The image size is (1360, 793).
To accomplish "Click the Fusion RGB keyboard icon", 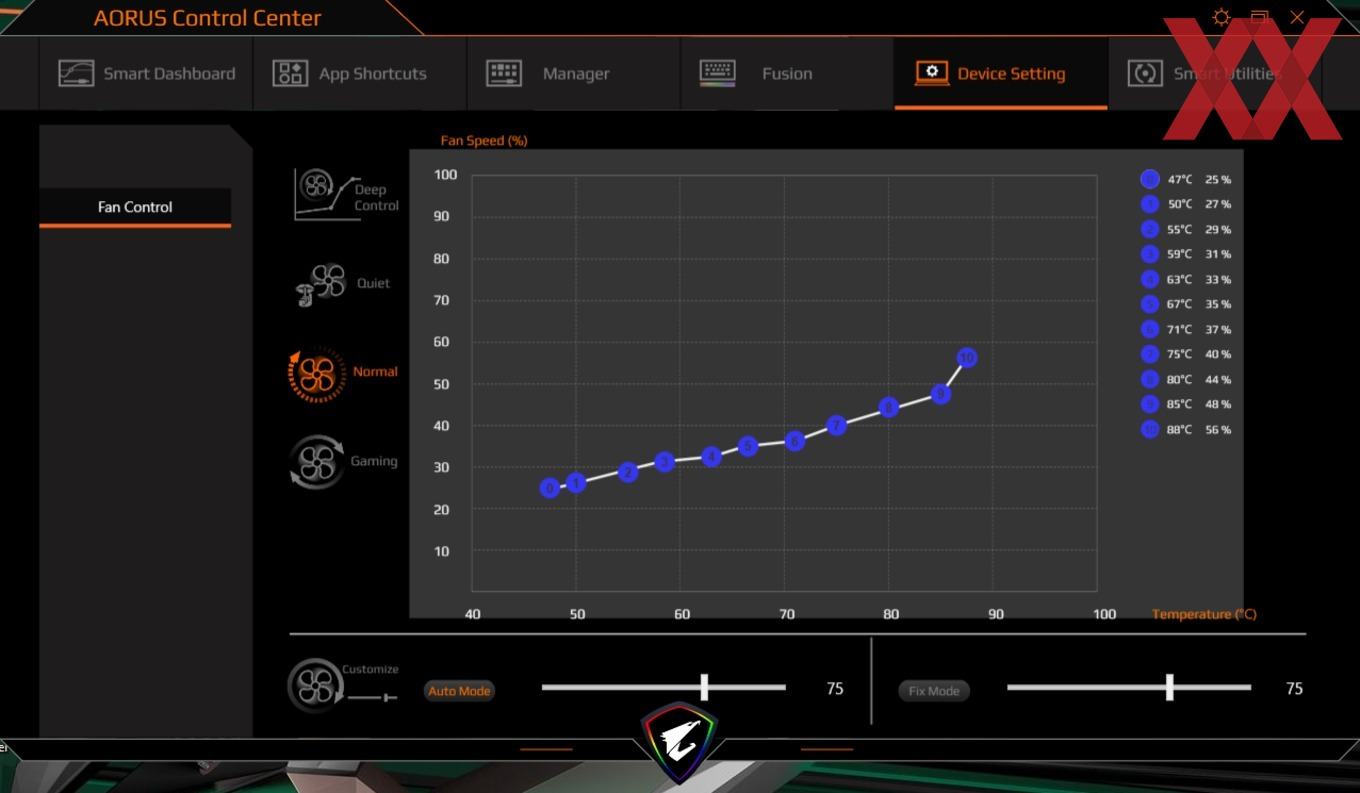I will point(718,73).
